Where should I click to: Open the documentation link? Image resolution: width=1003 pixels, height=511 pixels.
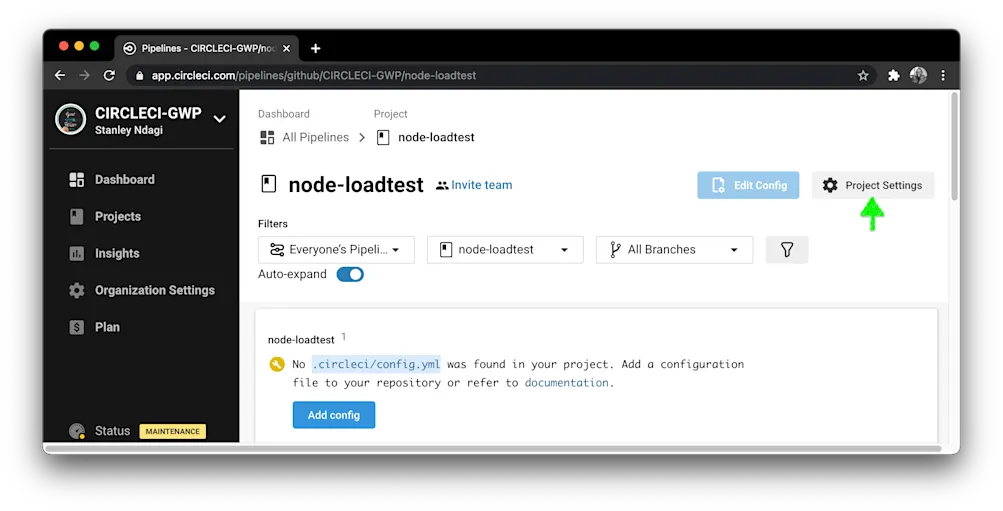pos(567,382)
